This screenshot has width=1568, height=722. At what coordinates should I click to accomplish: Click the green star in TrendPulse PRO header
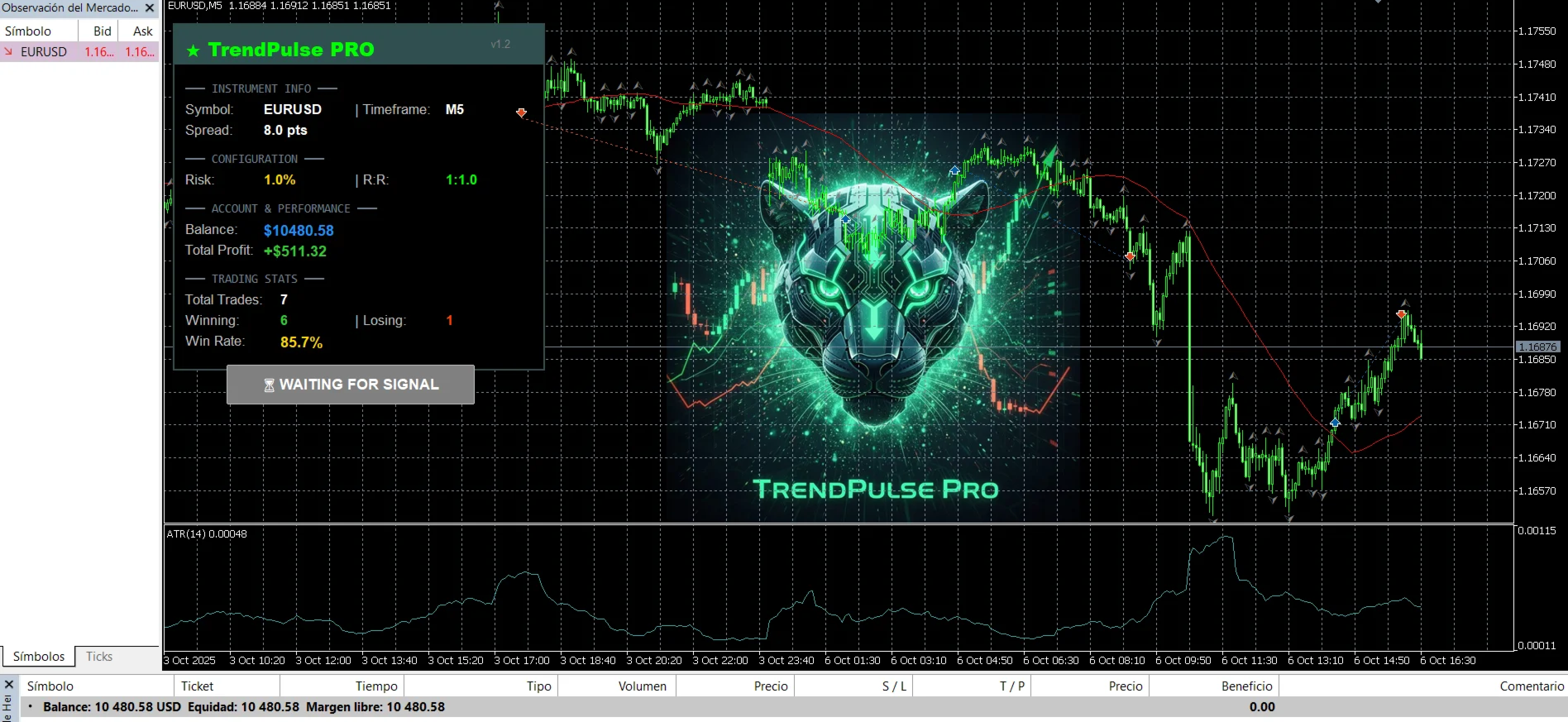pos(194,50)
